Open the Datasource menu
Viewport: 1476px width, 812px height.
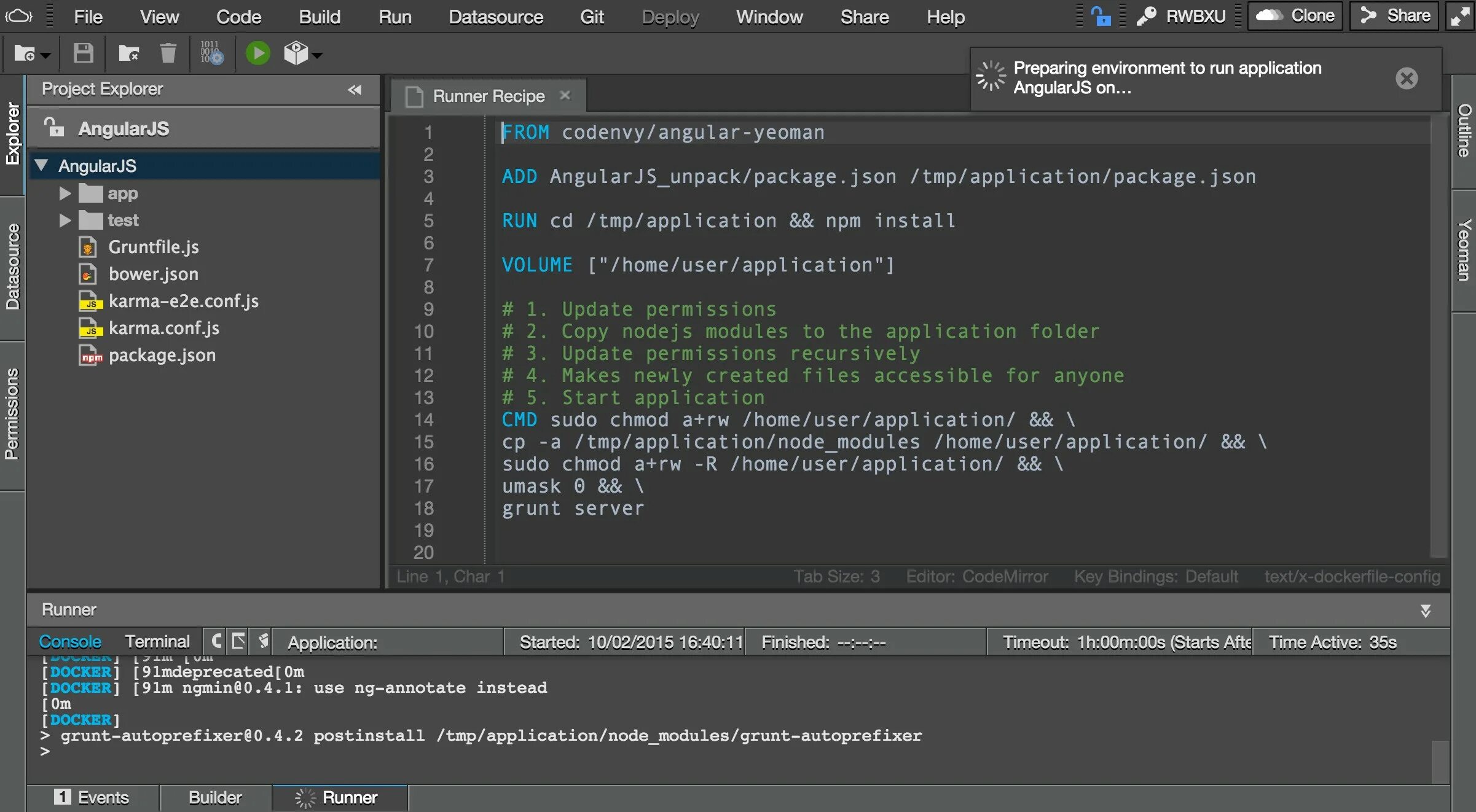coord(495,17)
